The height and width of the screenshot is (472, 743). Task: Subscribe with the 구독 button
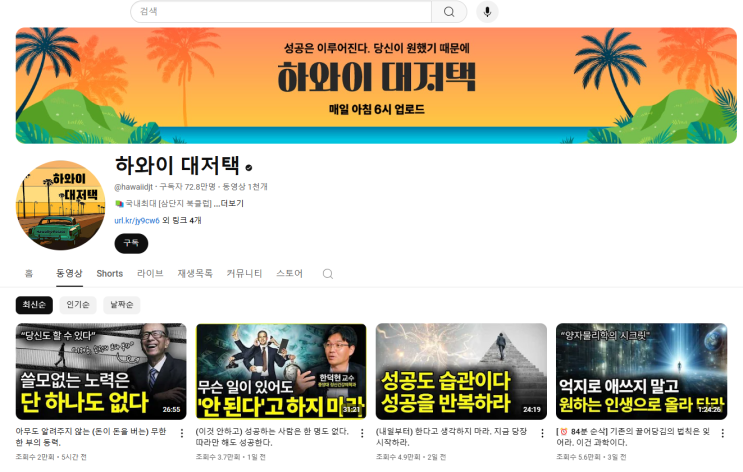coord(131,243)
